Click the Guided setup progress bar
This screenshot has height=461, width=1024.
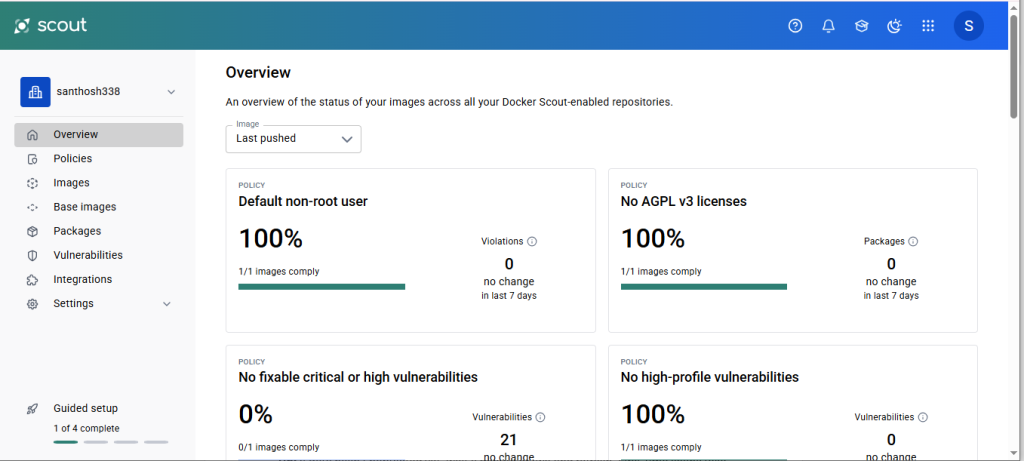pyautogui.click(x=111, y=442)
